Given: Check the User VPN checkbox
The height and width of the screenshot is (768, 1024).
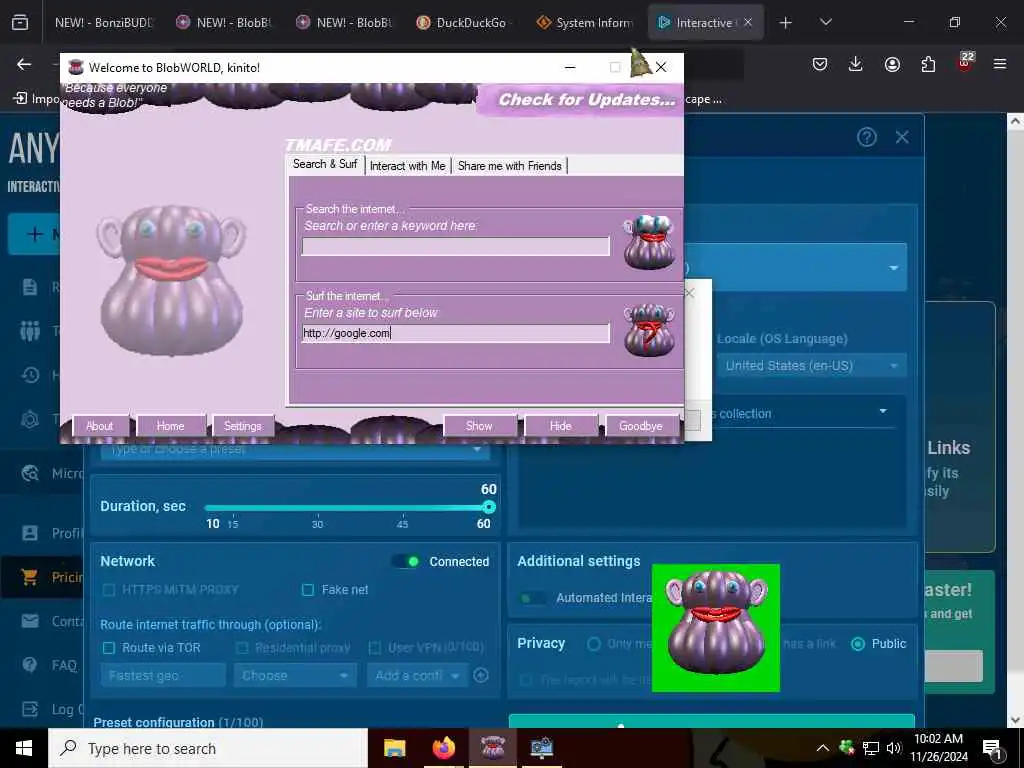Looking at the screenshot, I should click(375, 648).
